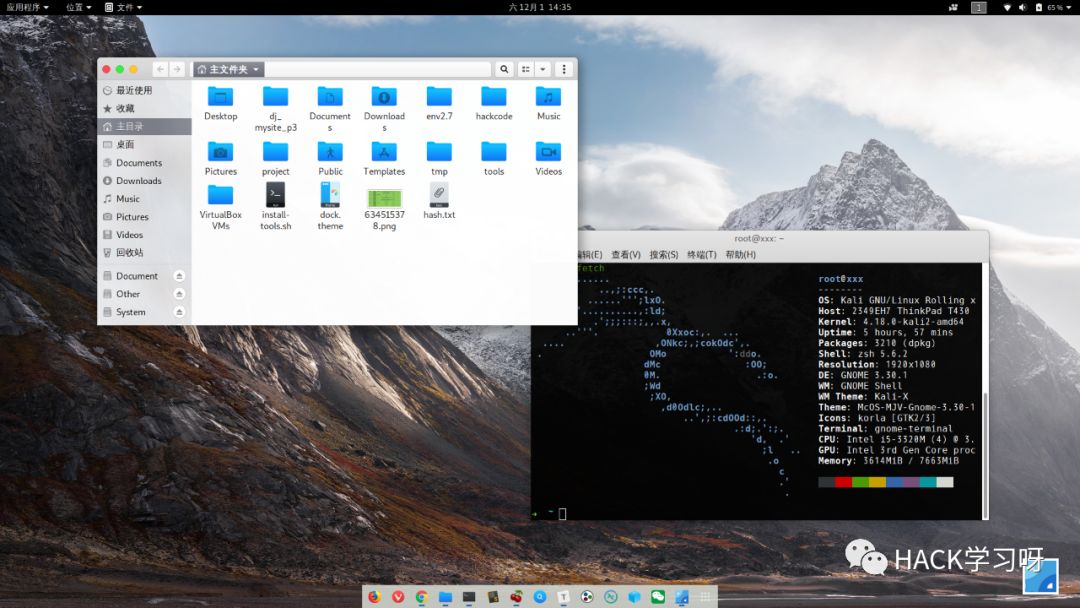Screen dimensions: 1080x608
Task: Launch Firefox from the dock
Action: [375, 597]
